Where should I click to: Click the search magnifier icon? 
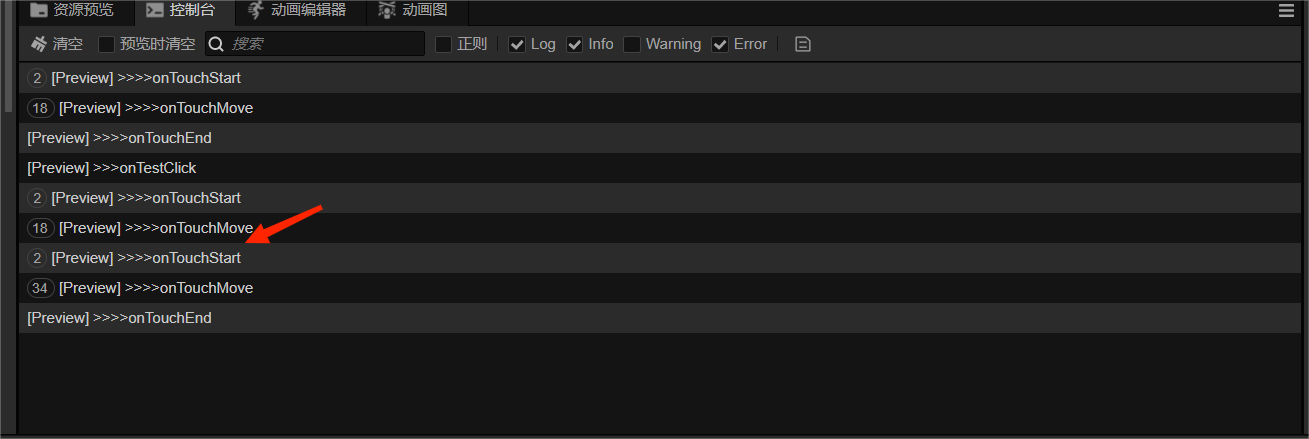click(216, 44)
